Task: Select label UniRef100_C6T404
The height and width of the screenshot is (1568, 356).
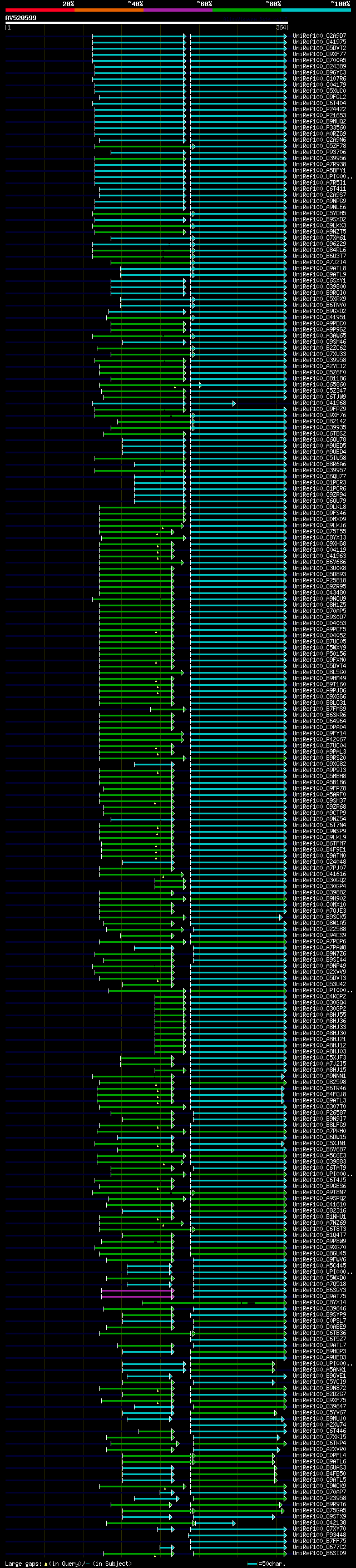Action: pos(319,103)
